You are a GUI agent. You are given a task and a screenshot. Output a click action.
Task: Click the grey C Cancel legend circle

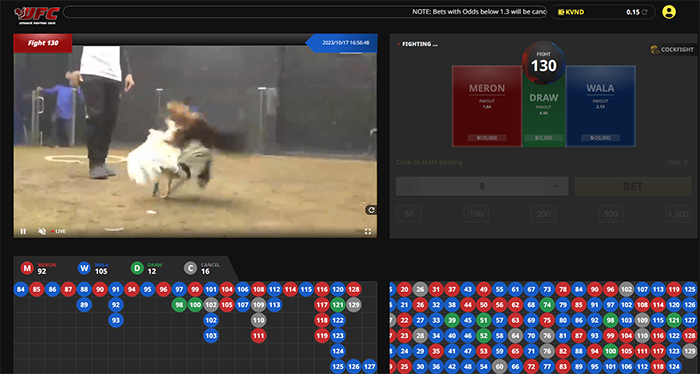point(191,268)
